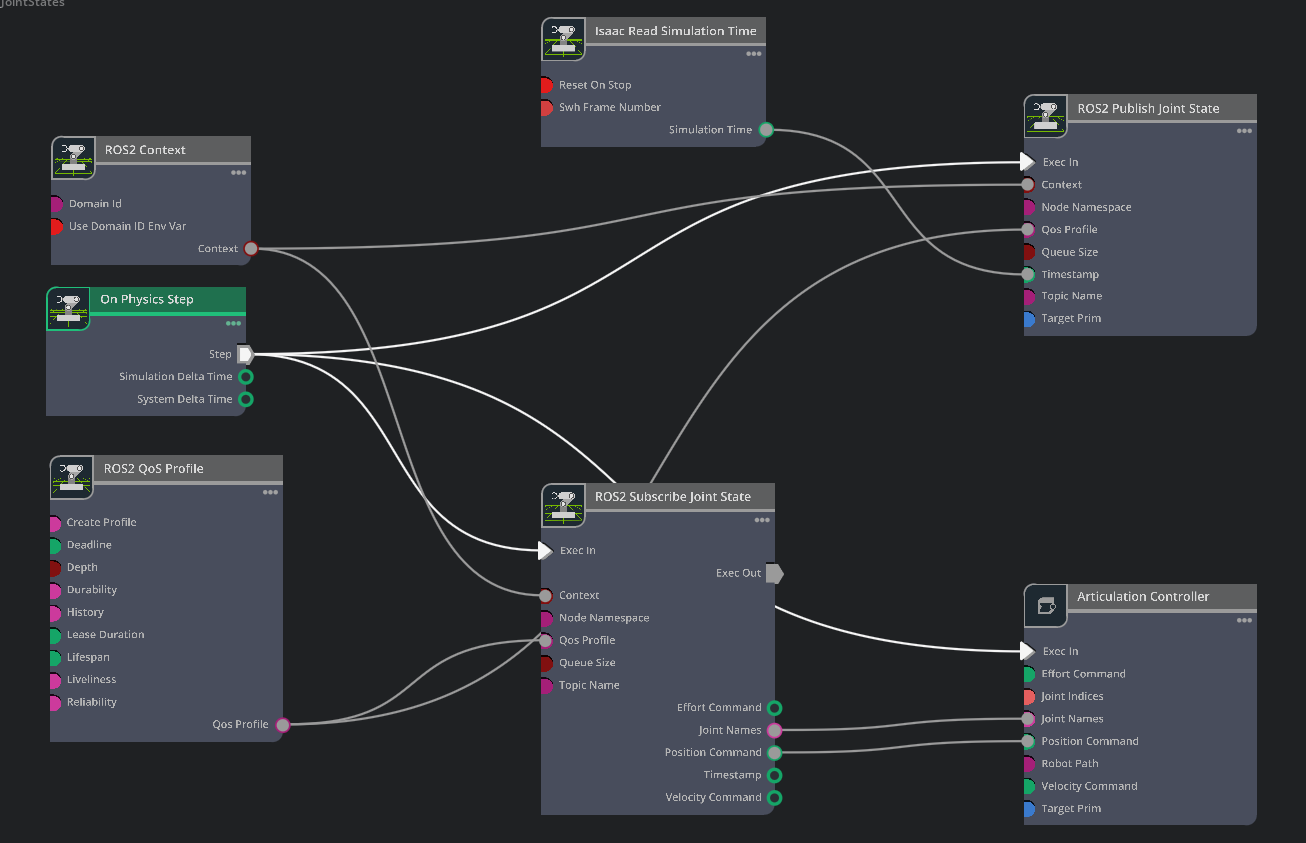Click the Isaac Read Simulation Time node icon
The image size is (1306, 843).
click(x=564, y=39)
